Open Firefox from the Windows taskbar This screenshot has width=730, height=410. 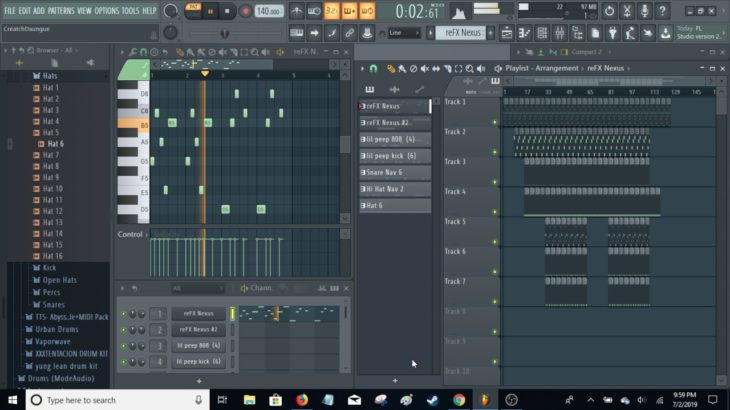coord(302,400)
